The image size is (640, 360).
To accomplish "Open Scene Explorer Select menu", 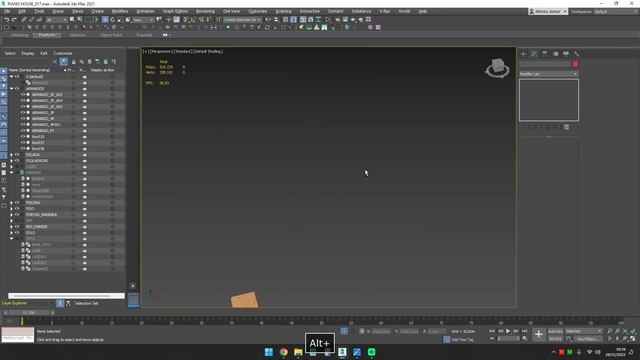I will pos(10,53).
